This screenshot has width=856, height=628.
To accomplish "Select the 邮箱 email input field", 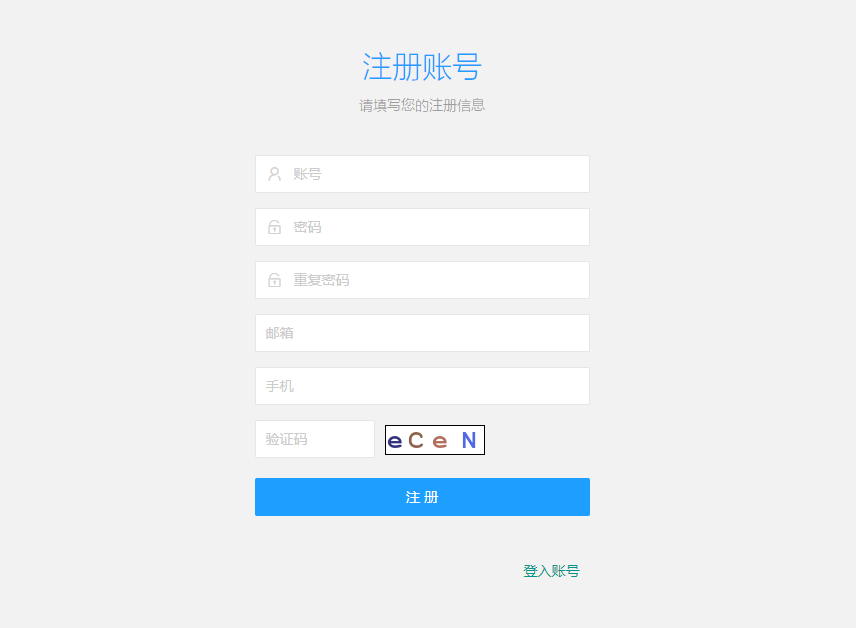I will click(x=423, y=333).
